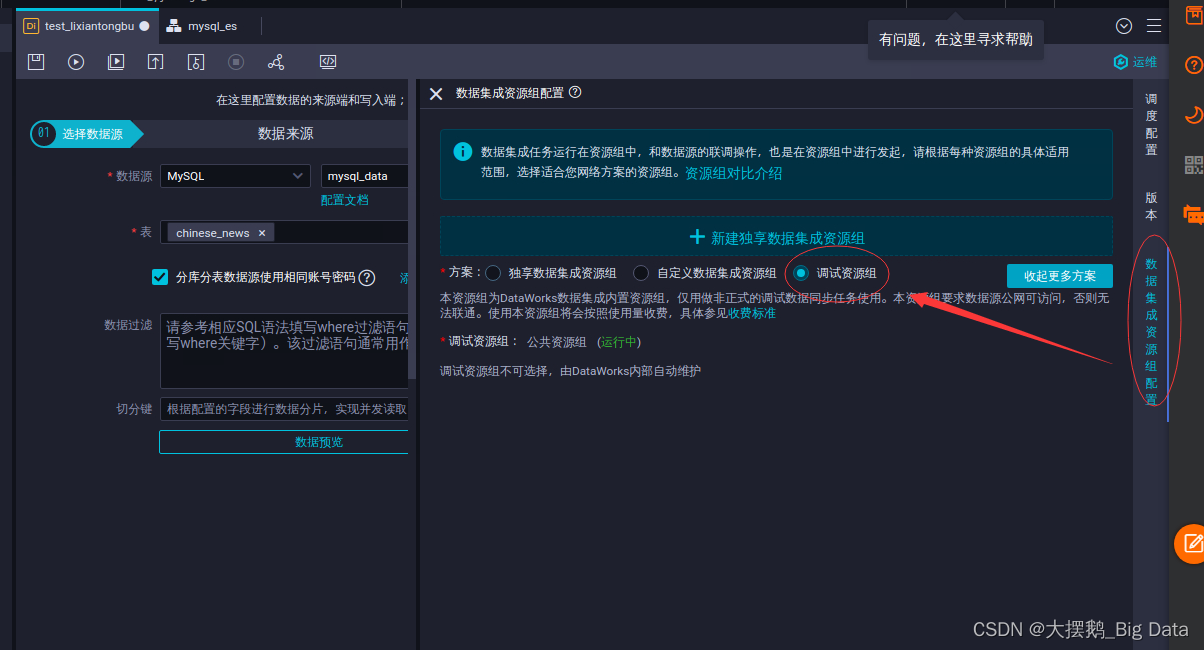Click the 运维 operations icon link

coord(1135,62)
